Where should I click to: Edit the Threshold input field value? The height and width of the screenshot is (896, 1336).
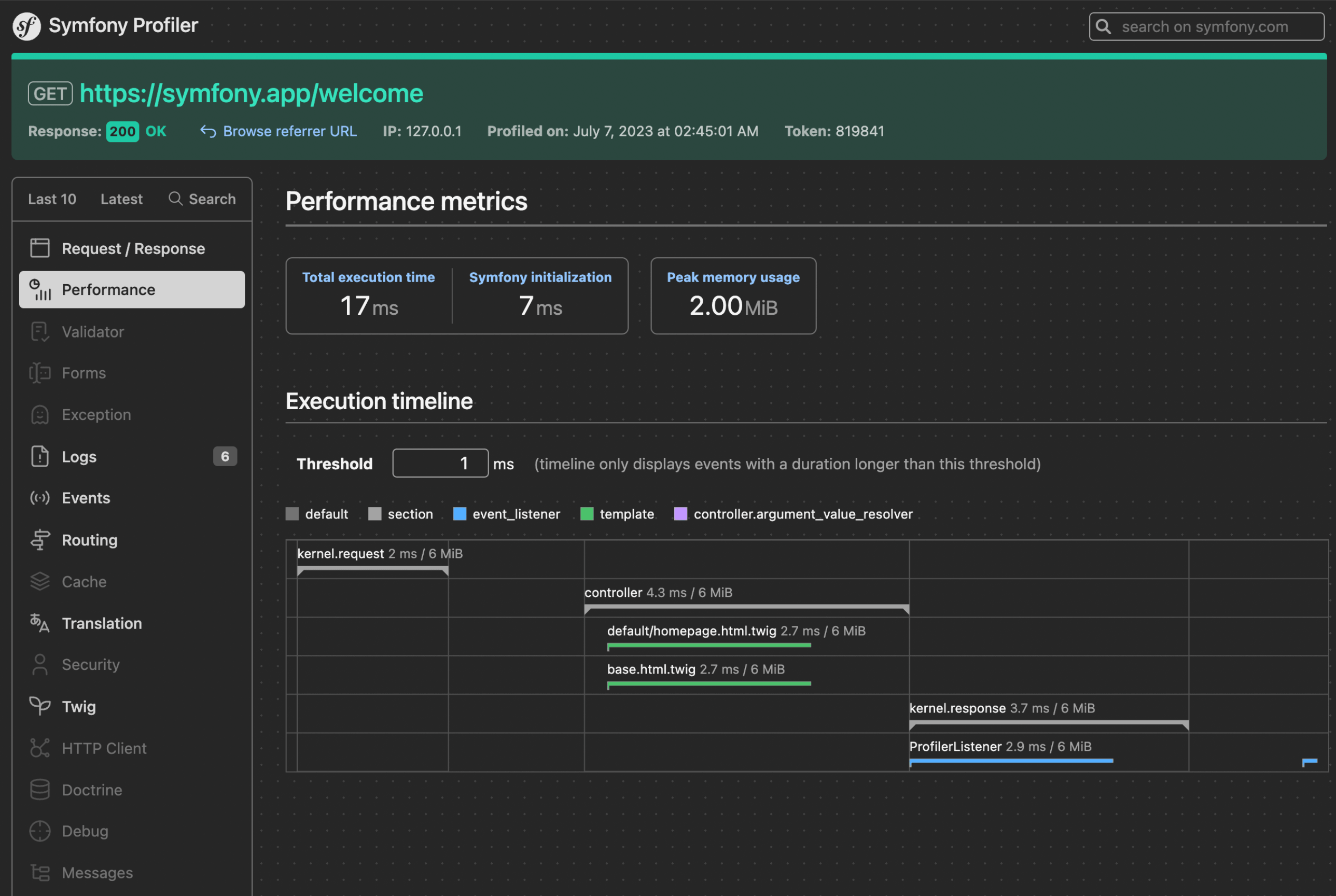point(440,463)
